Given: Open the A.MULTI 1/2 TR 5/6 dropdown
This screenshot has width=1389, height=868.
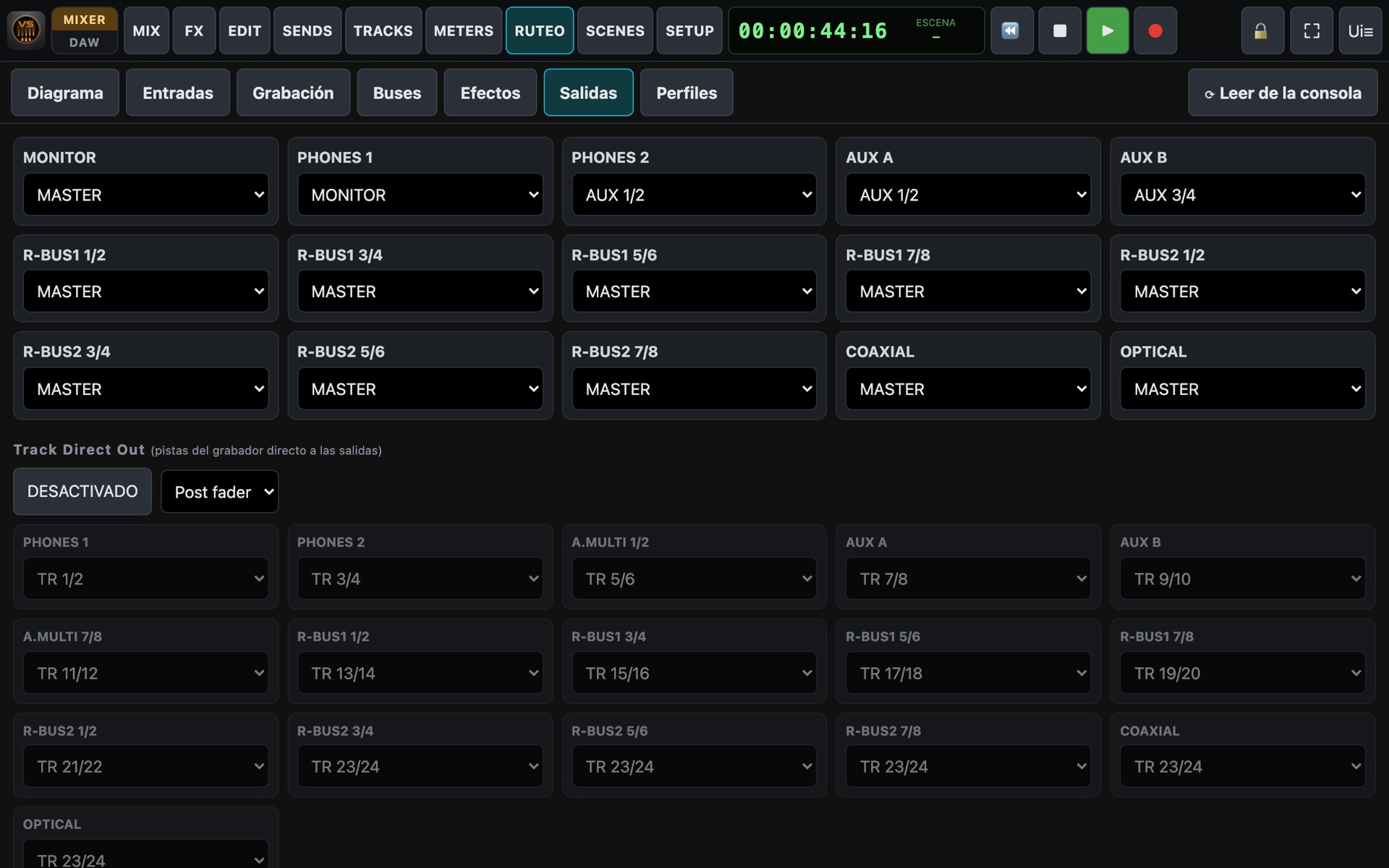Looking at the screenshot, I should (694, 579).
